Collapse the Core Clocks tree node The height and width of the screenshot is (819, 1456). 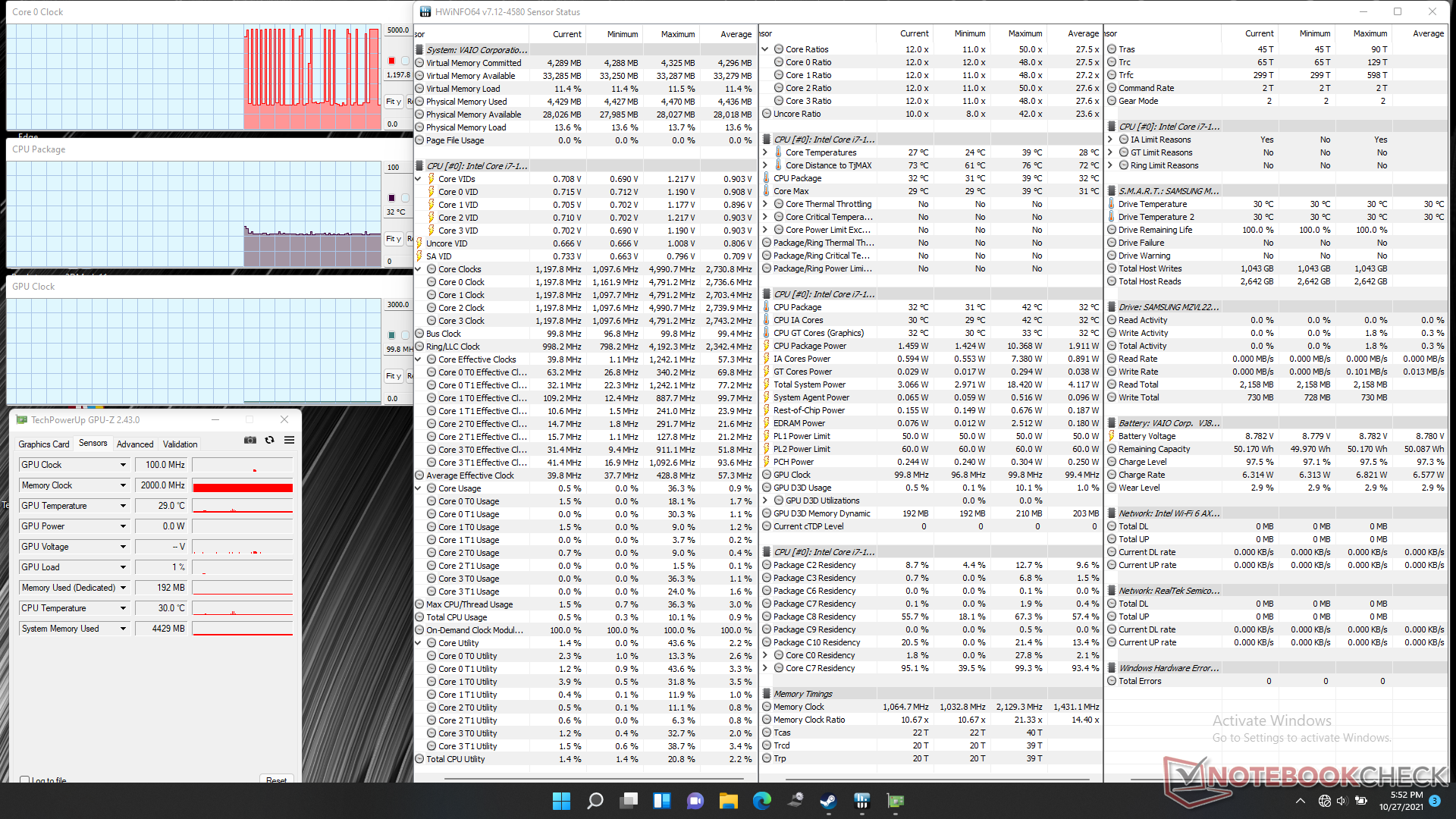pos(418,269)
